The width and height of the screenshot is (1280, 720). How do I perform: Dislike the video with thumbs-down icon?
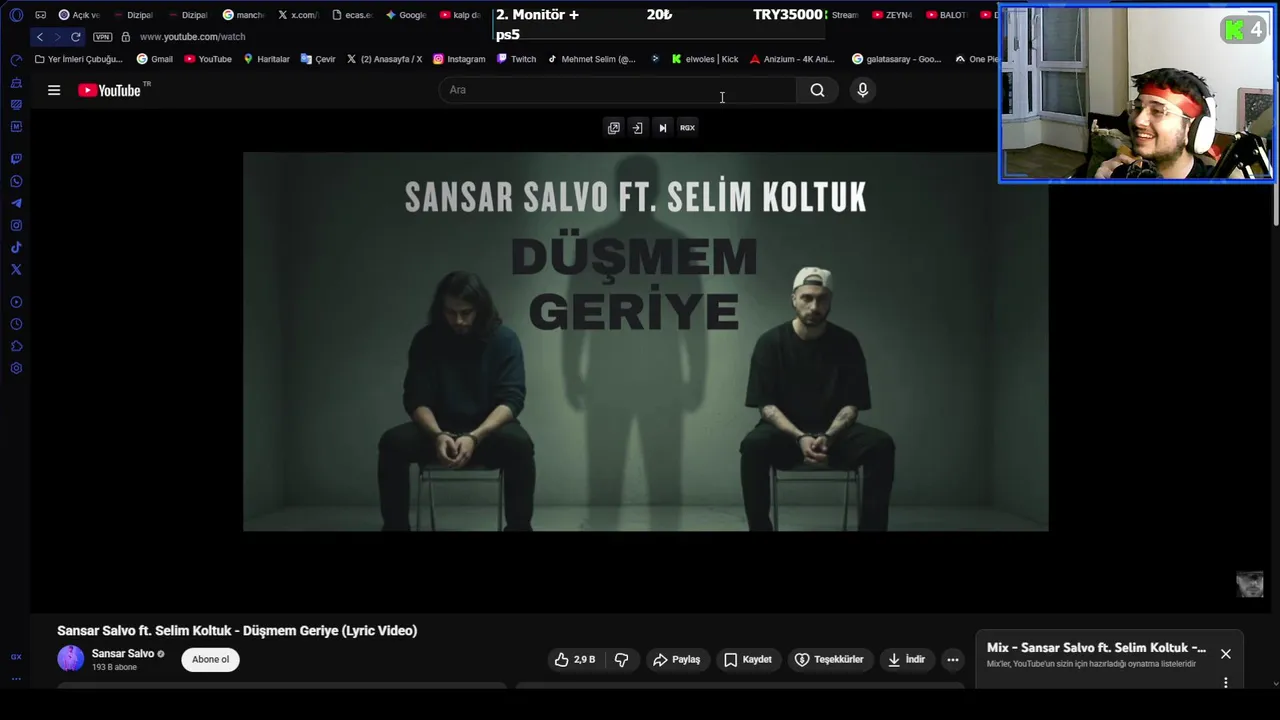tap(621, 659)
